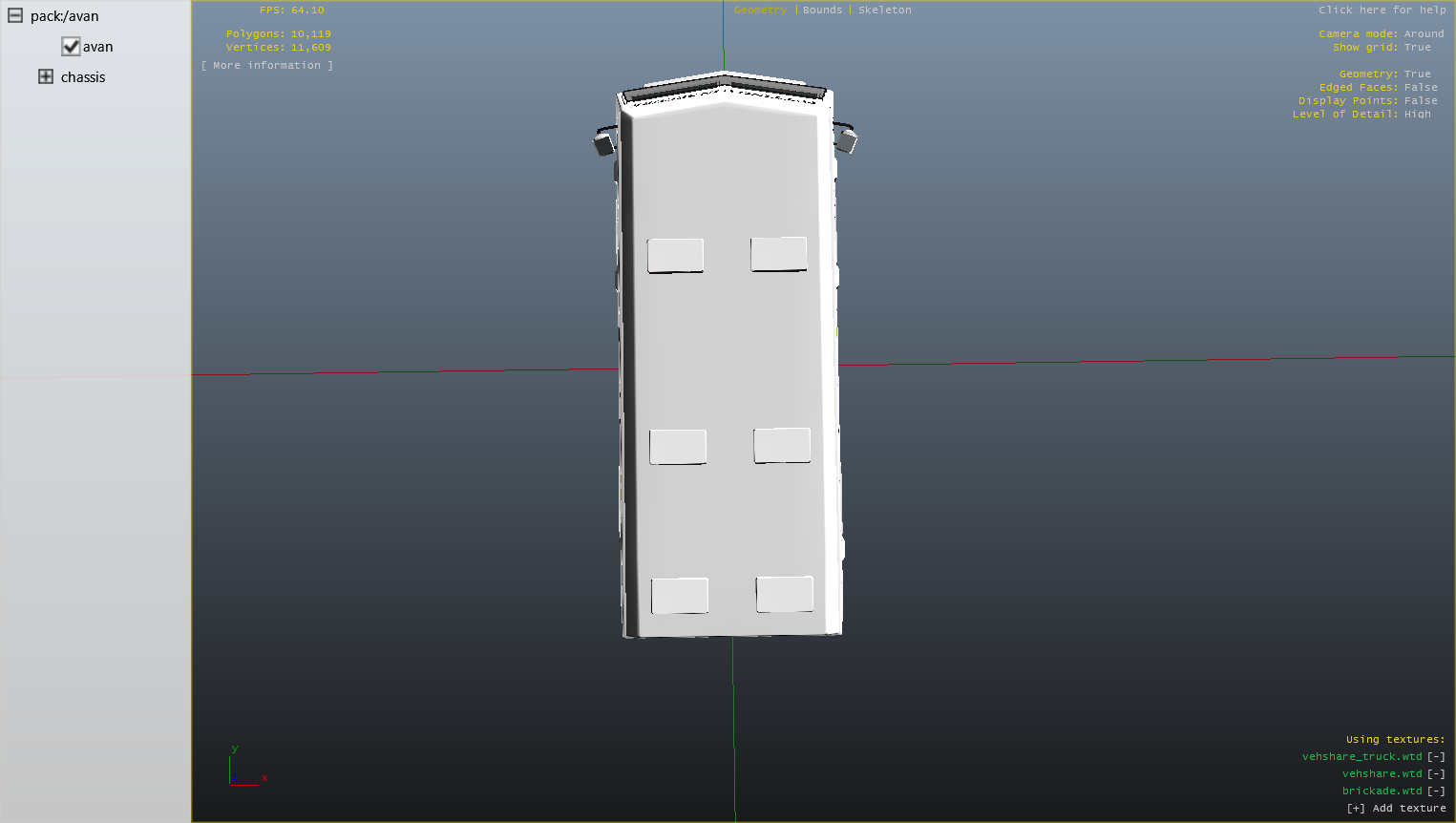Viewport: 1456px width, 823px height.
Task: Open the Skeleton view tab
Action: pos(884,11)
